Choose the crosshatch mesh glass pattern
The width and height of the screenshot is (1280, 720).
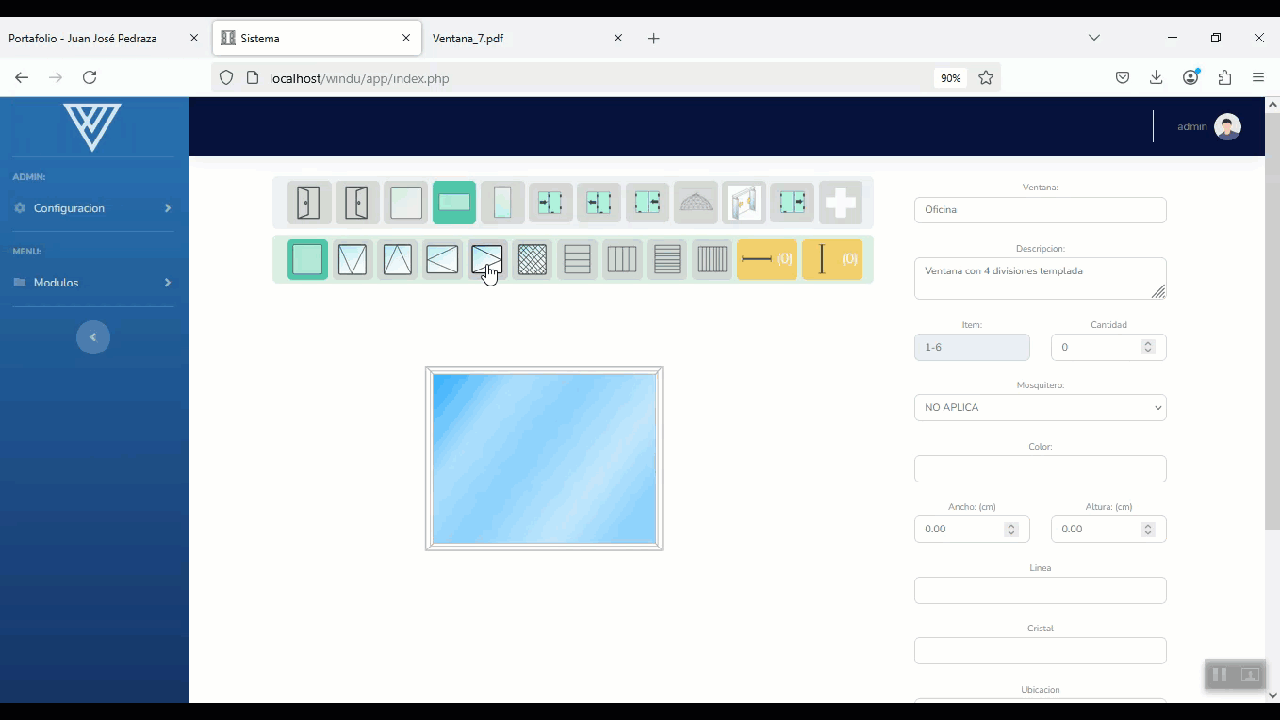pos(532,260)
